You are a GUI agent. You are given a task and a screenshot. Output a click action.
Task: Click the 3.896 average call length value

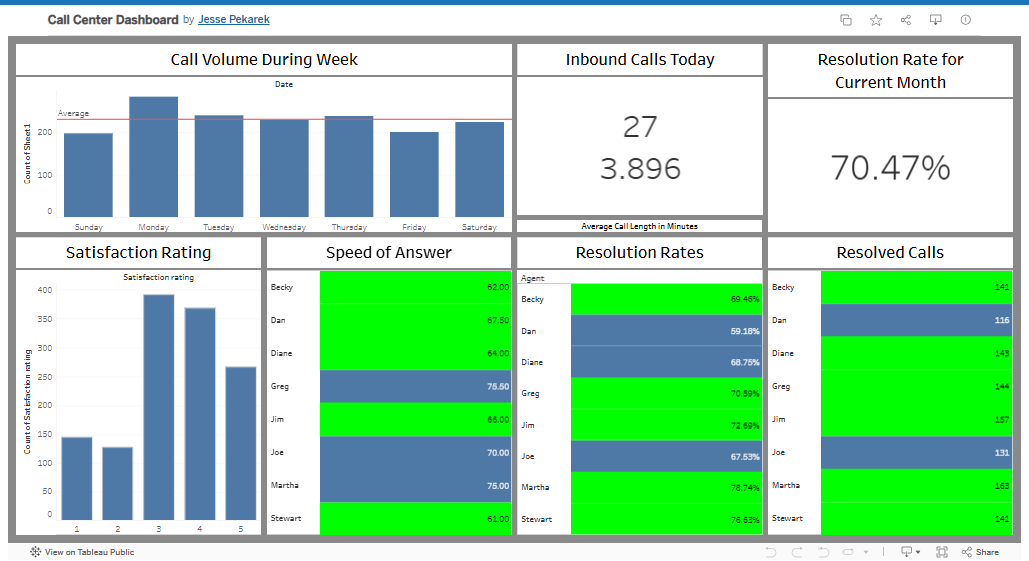point(640,169)
